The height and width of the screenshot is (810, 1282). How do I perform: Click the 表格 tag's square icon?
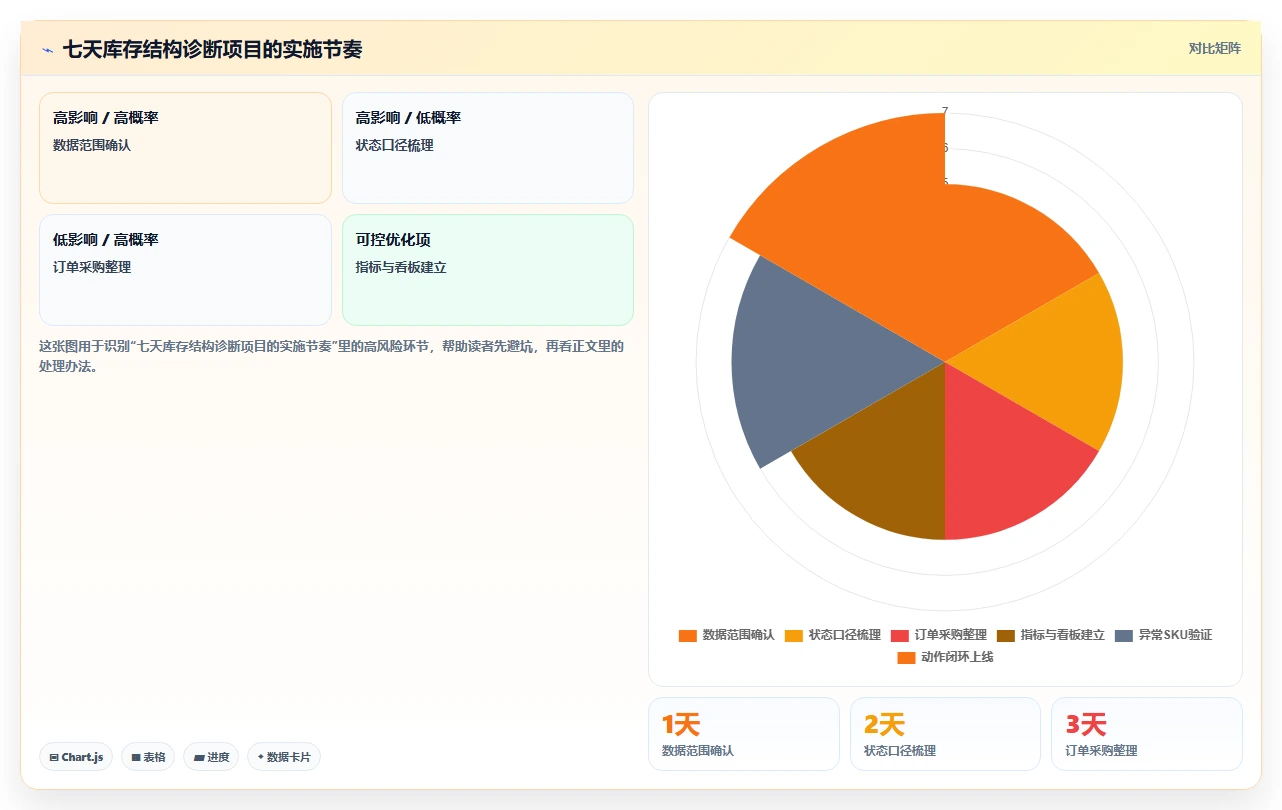point(136,757)
